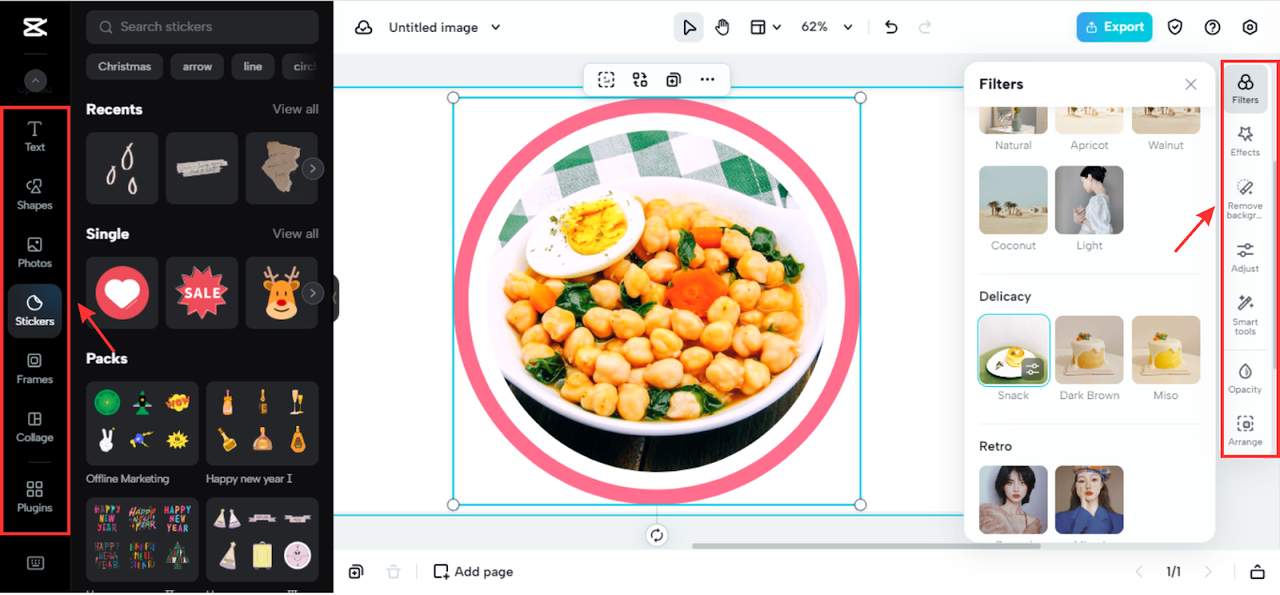Activate the Hand pan tool
This screenshot has width=1280, height=595.
point(722,27)
